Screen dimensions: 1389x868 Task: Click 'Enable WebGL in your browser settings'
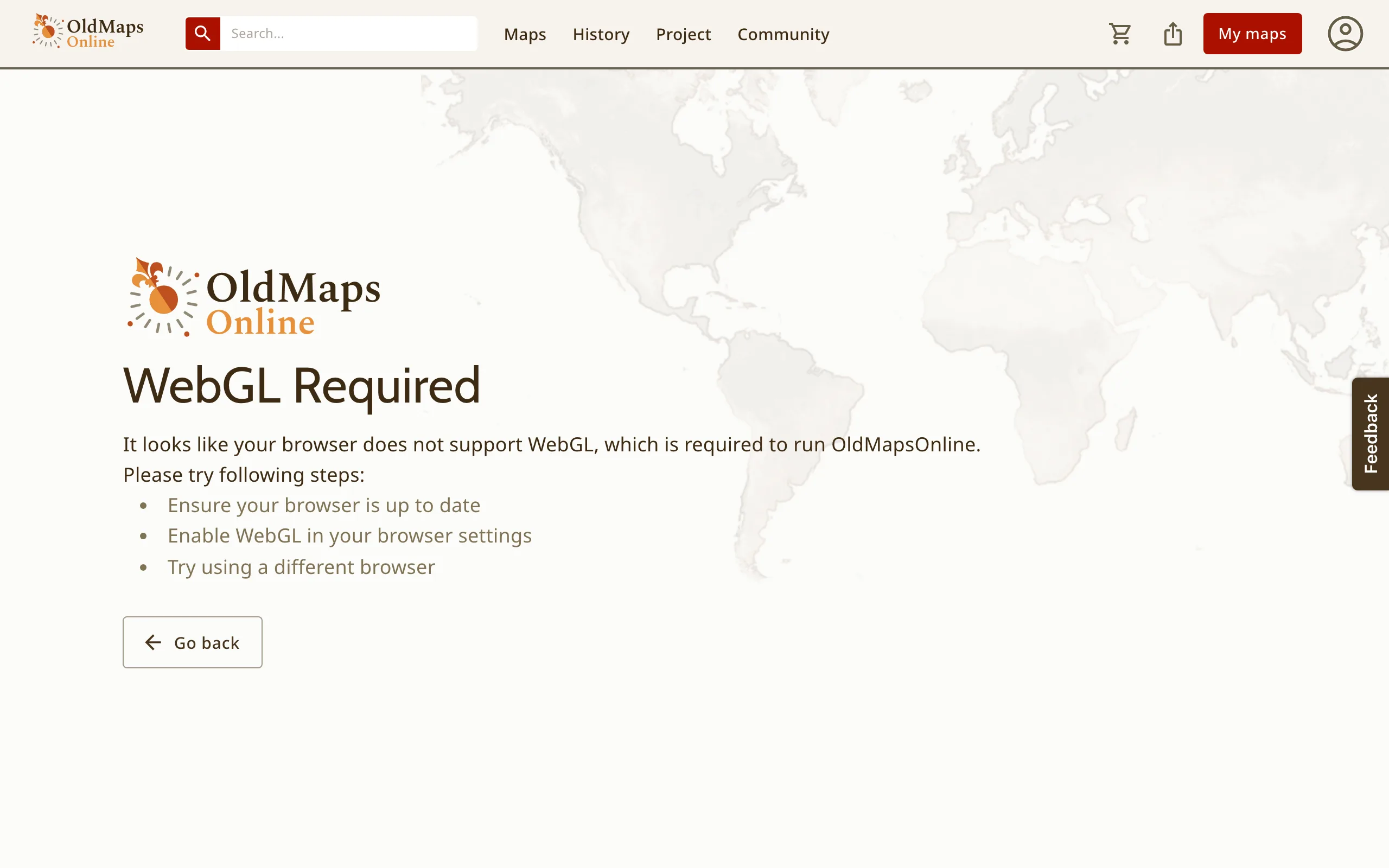click(349, 535)
